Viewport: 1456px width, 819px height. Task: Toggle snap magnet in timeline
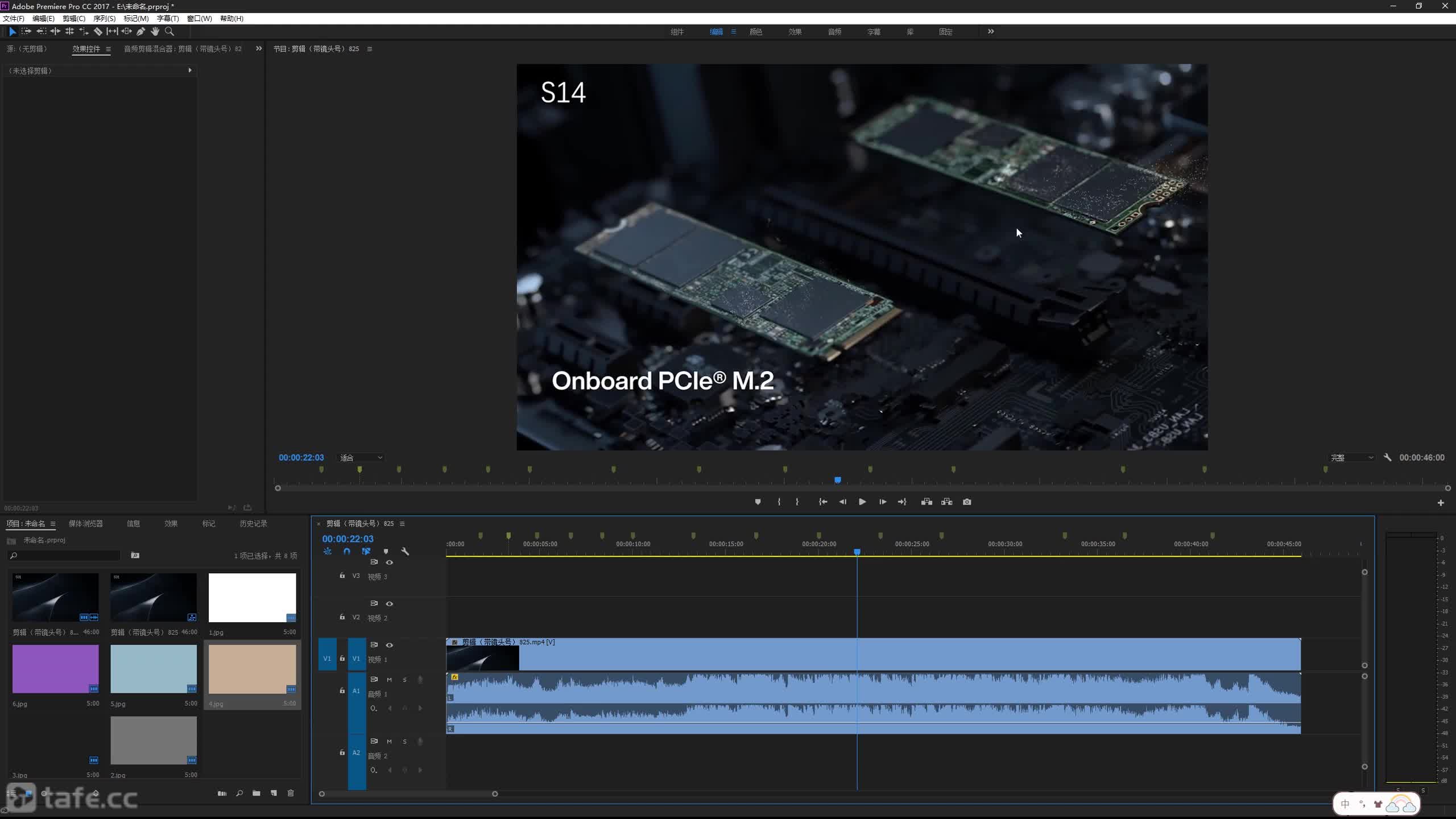point(347,551)
